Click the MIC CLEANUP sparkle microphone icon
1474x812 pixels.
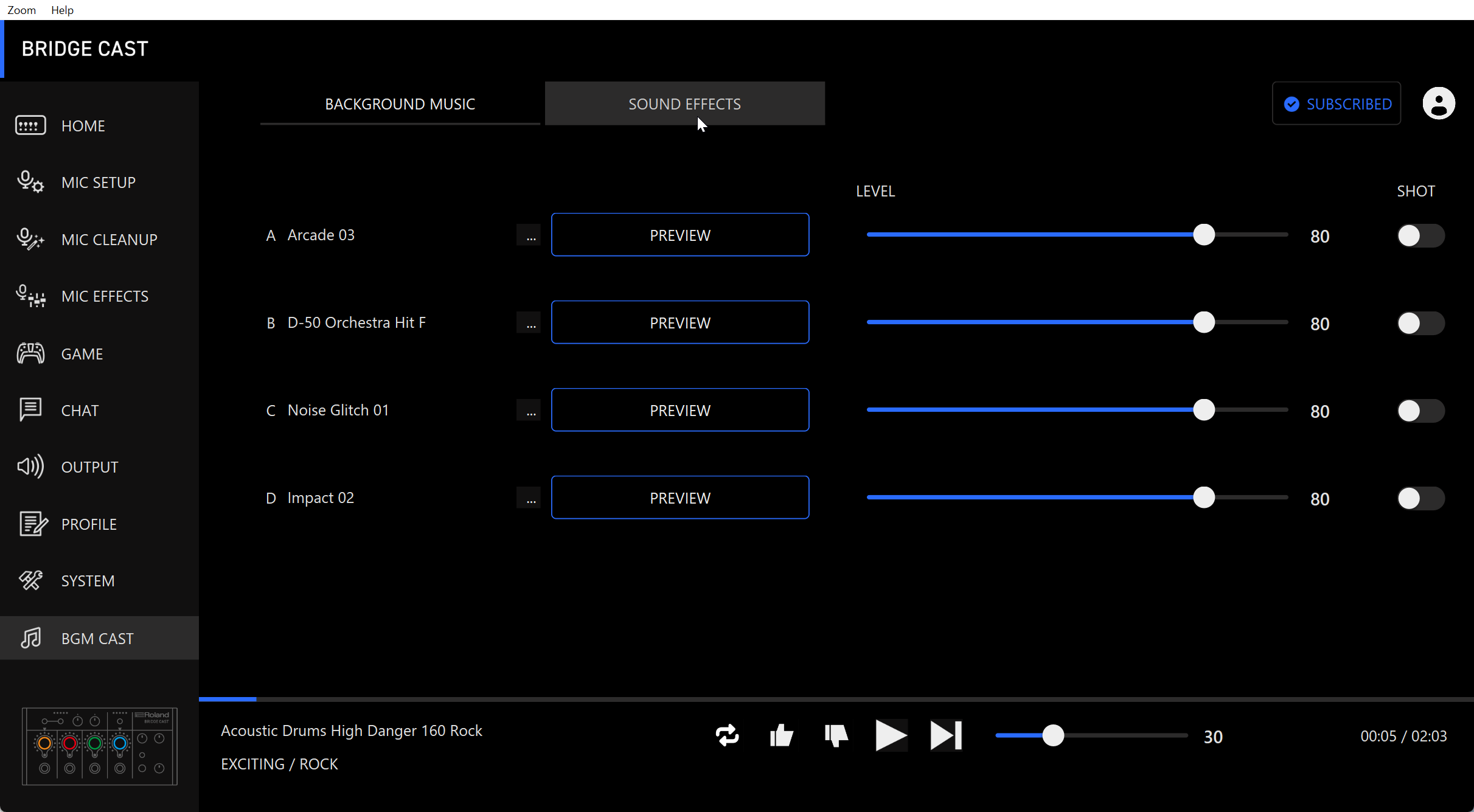tap(30, 239)
